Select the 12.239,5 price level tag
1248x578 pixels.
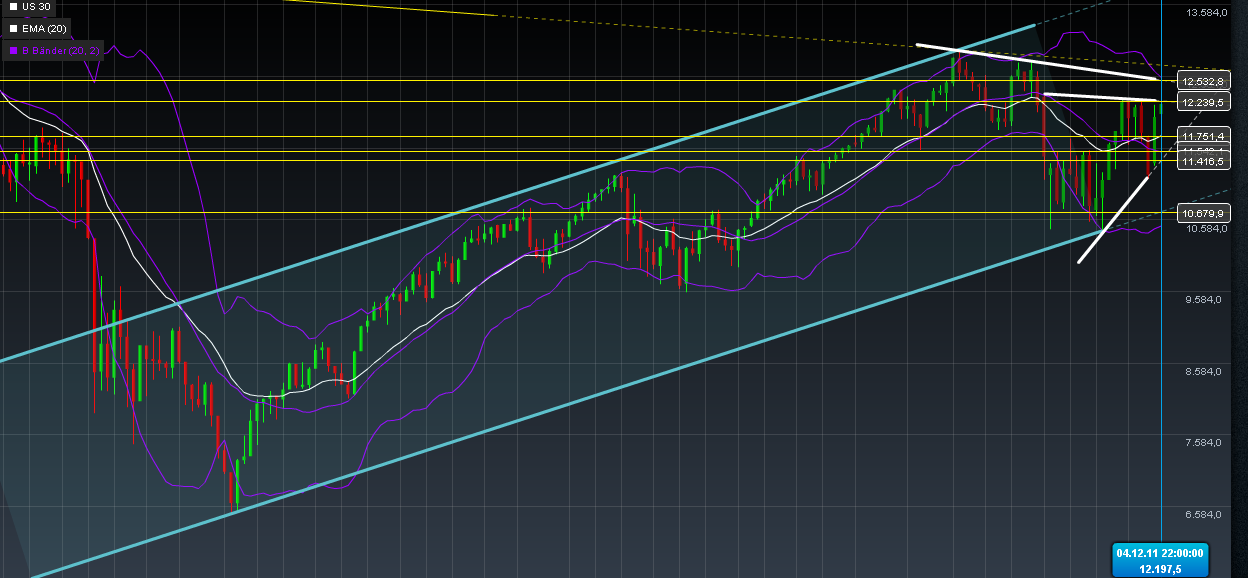[1203, 101]
